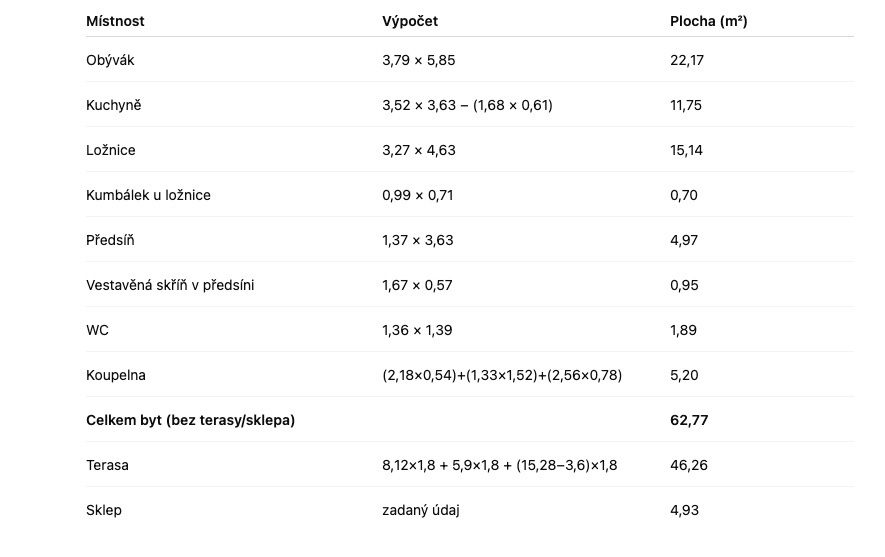Viewport: 885px width, 557px height.
Task: Select the Ložnice area value 15,14
Action: click(686, 150)
